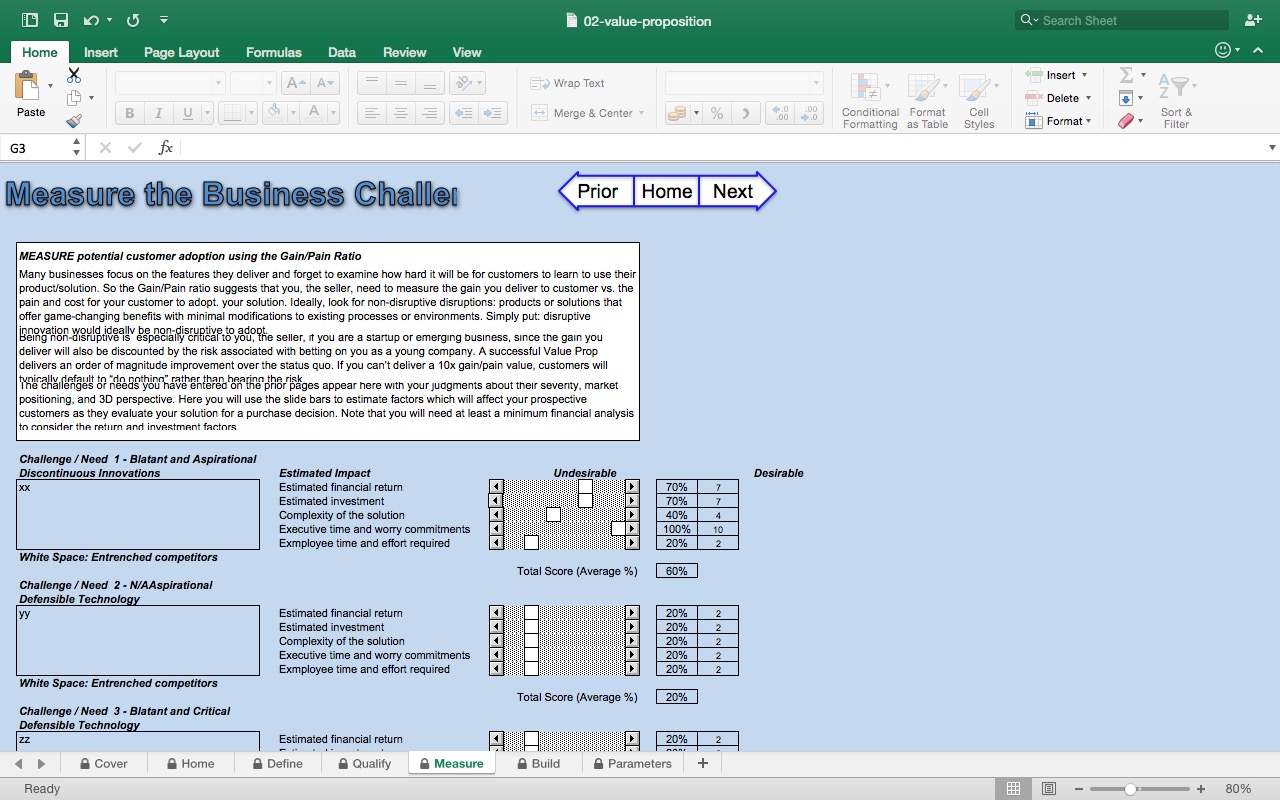
Task: Open the Cell Styles gallery
Action: pyautogui.click(x=978, y=98)
